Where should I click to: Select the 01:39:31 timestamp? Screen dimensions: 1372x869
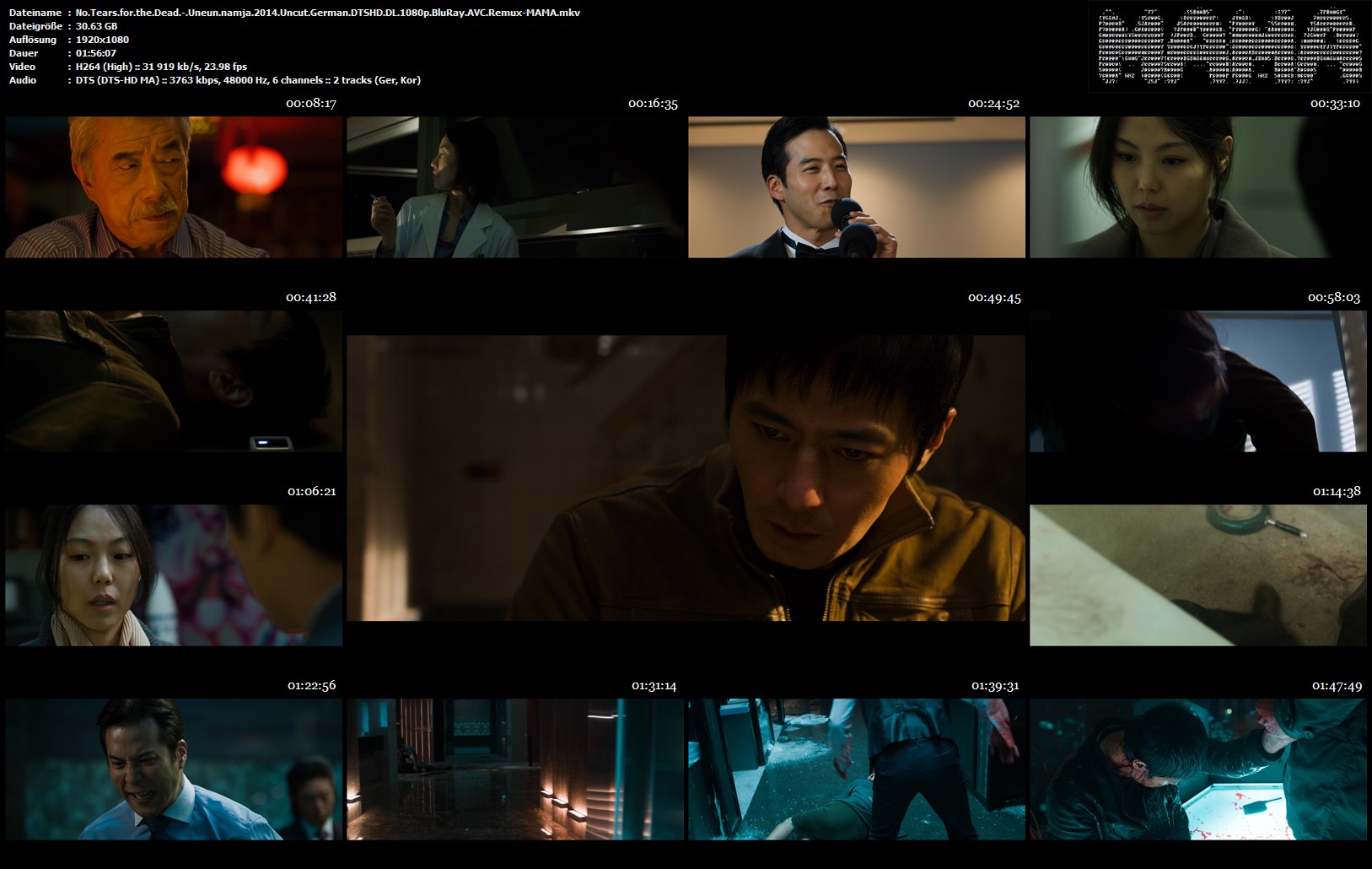pyautogui.click(x=995, y=685)
